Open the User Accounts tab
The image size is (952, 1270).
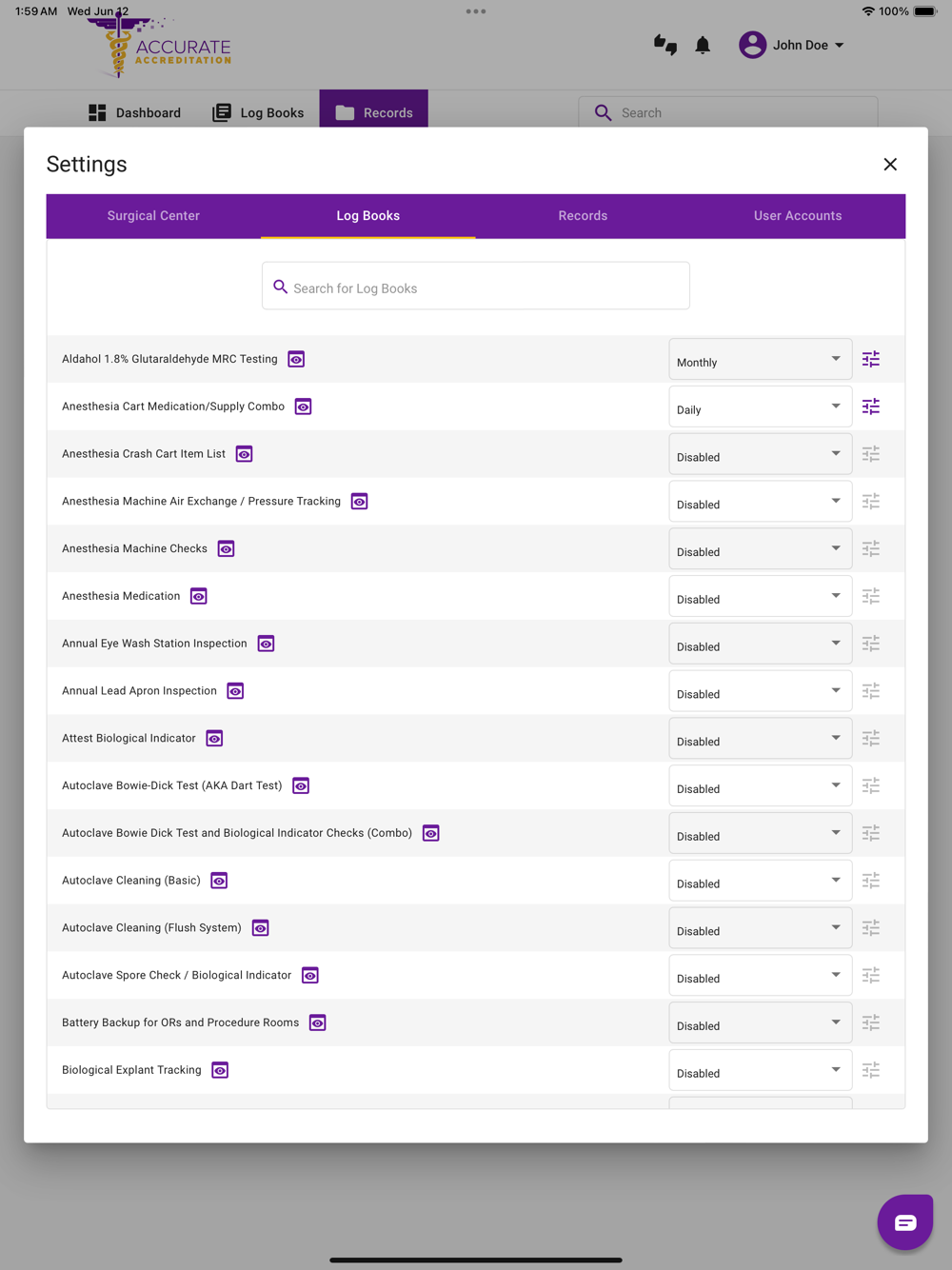click(x=798, y=216)
